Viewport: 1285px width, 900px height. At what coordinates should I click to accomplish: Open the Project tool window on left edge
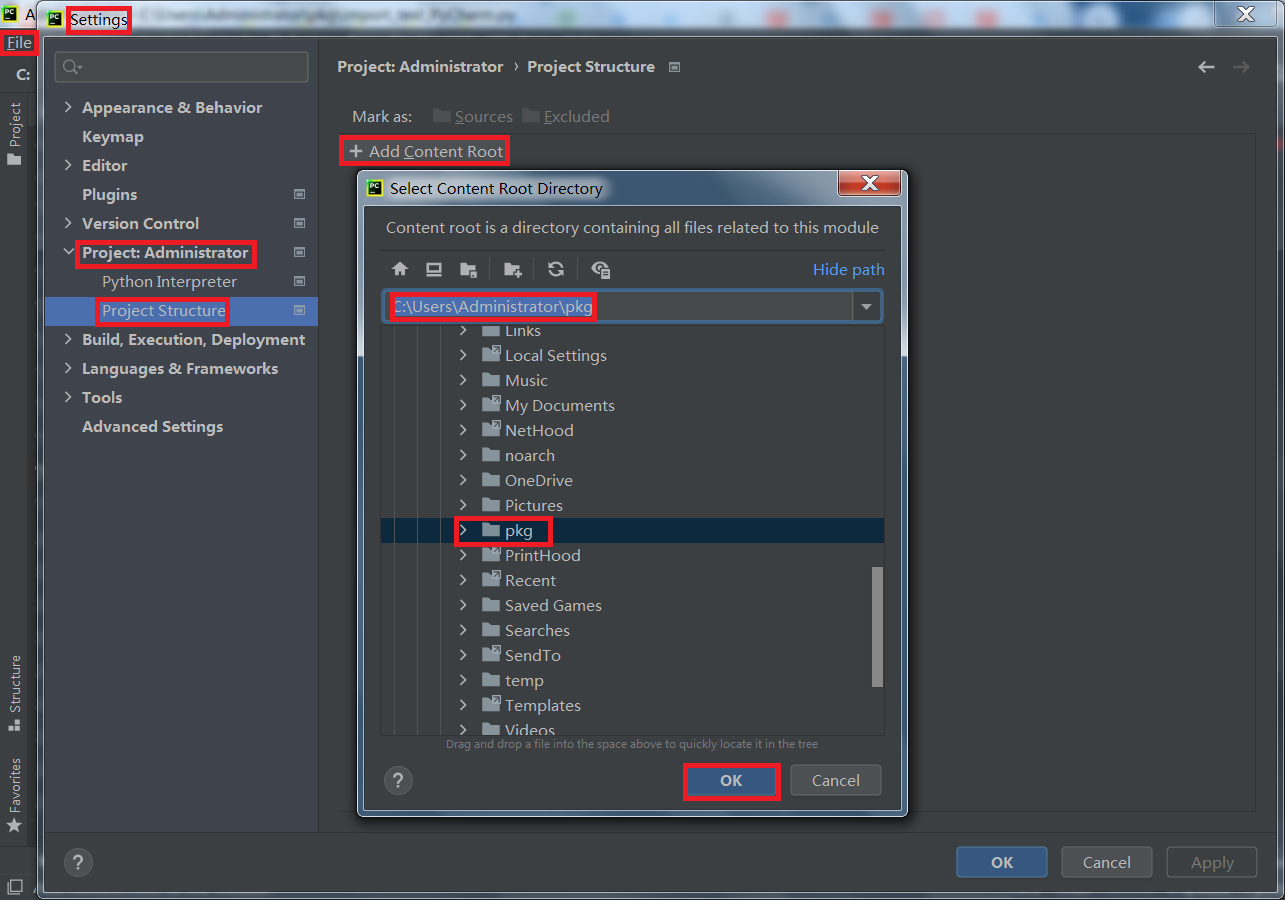tap(14, 133)
